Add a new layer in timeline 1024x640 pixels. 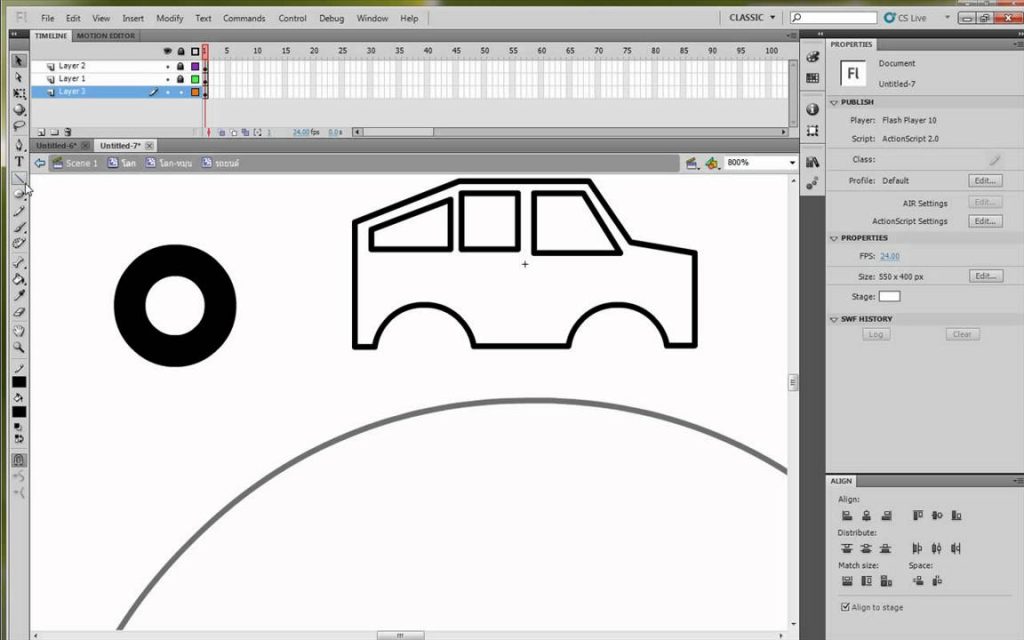point(41,132)
